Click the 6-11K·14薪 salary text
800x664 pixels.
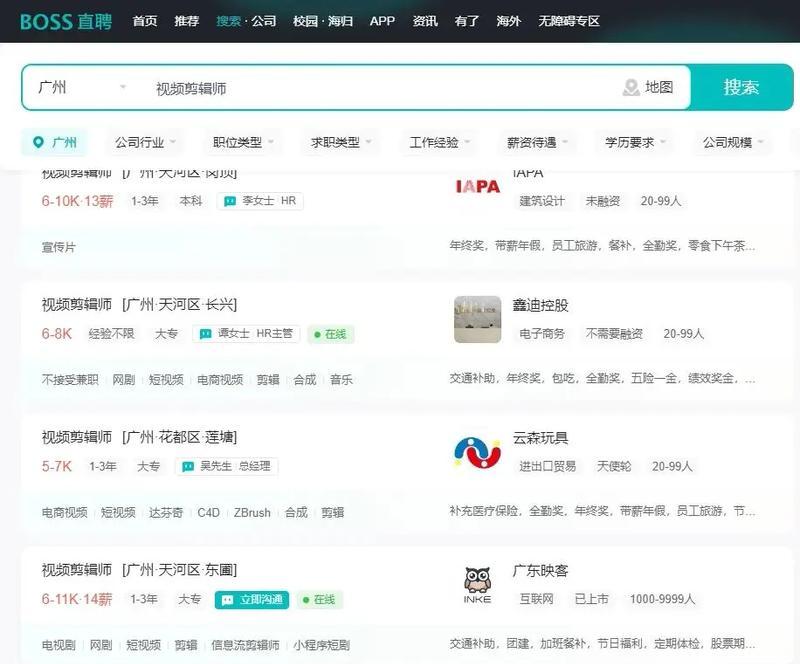point(77,599)
